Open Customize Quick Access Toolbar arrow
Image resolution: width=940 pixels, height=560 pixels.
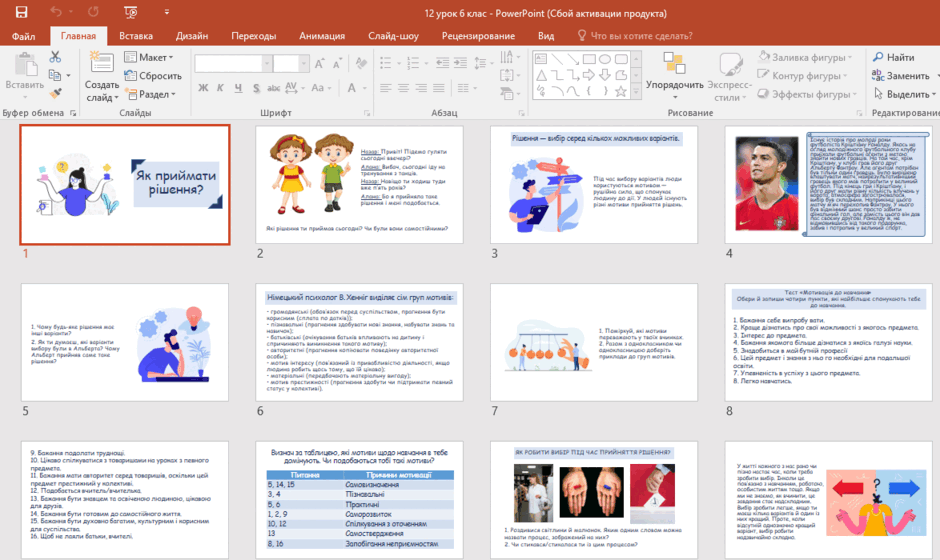166,12
